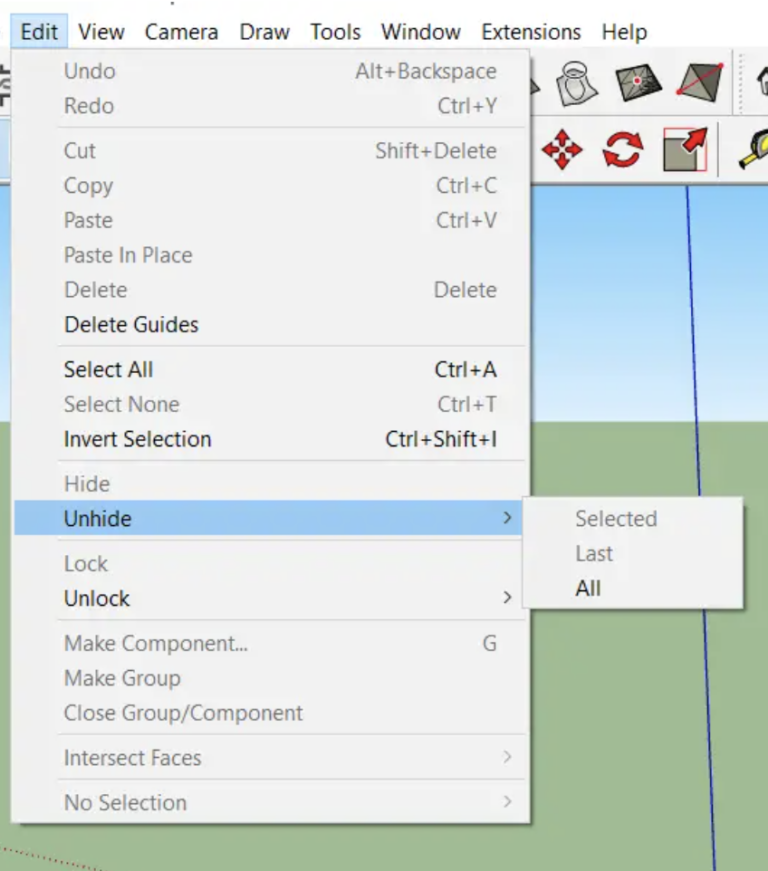Open the Camera menu
This screenshot has width=768, height=871.
point(181,31)
